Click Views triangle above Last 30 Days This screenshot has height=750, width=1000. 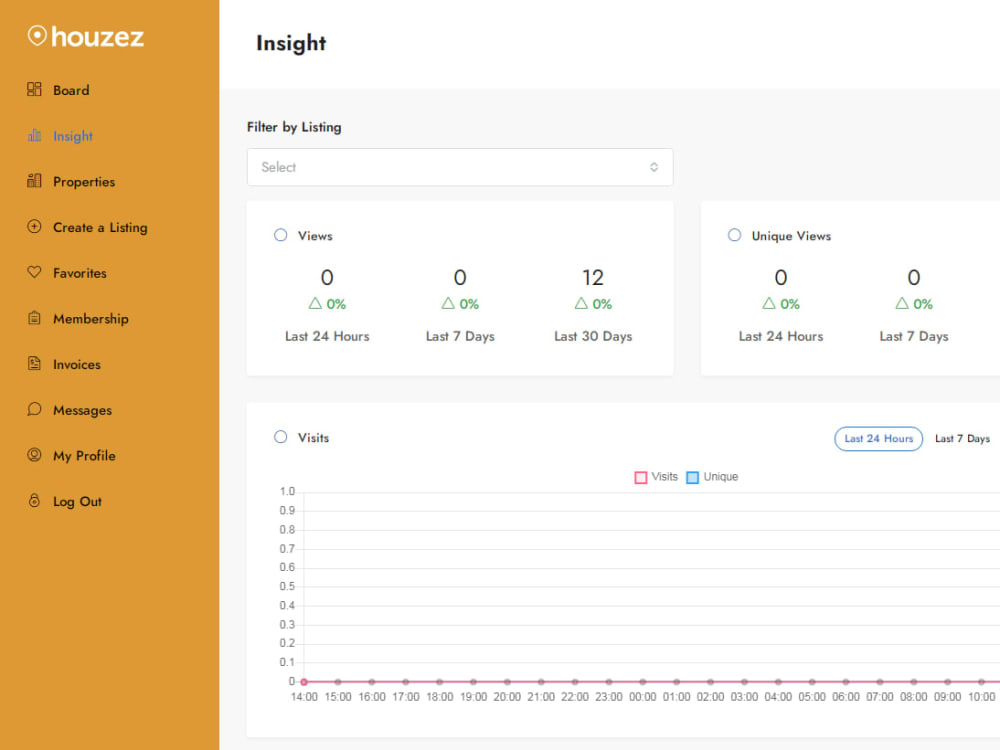tap(581, 304)
